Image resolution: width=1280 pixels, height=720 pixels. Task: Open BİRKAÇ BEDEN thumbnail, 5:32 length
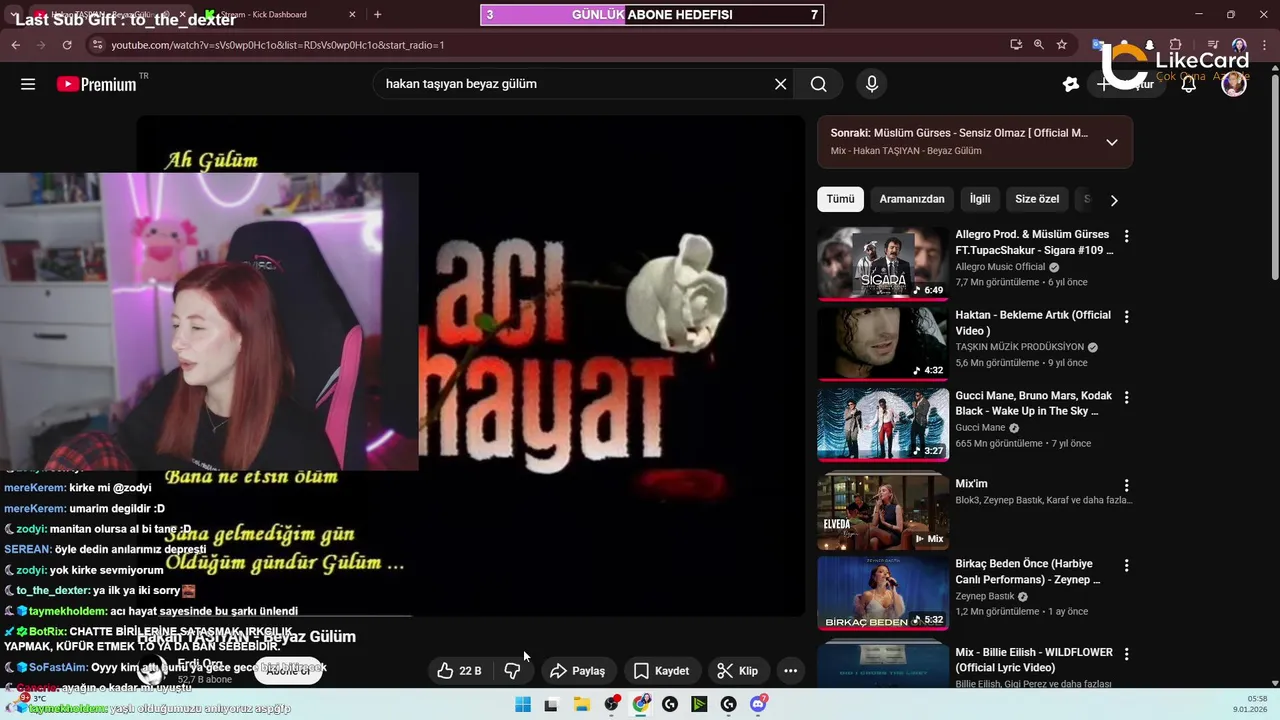coord(883,592)
